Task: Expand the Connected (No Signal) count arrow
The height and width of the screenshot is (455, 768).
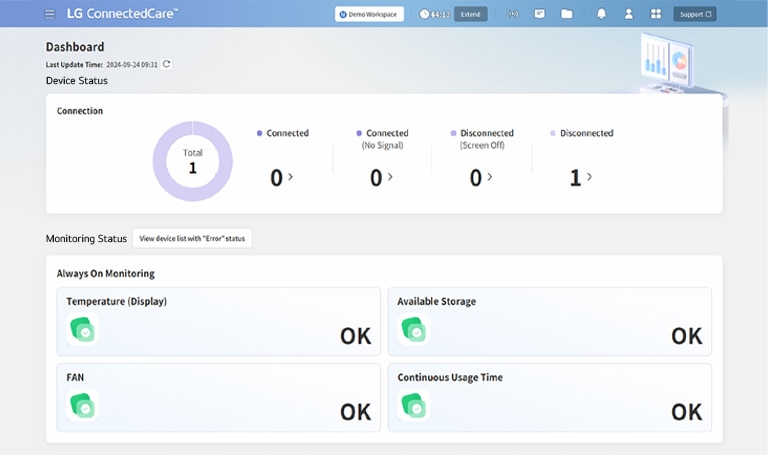Action: (390, 177)
